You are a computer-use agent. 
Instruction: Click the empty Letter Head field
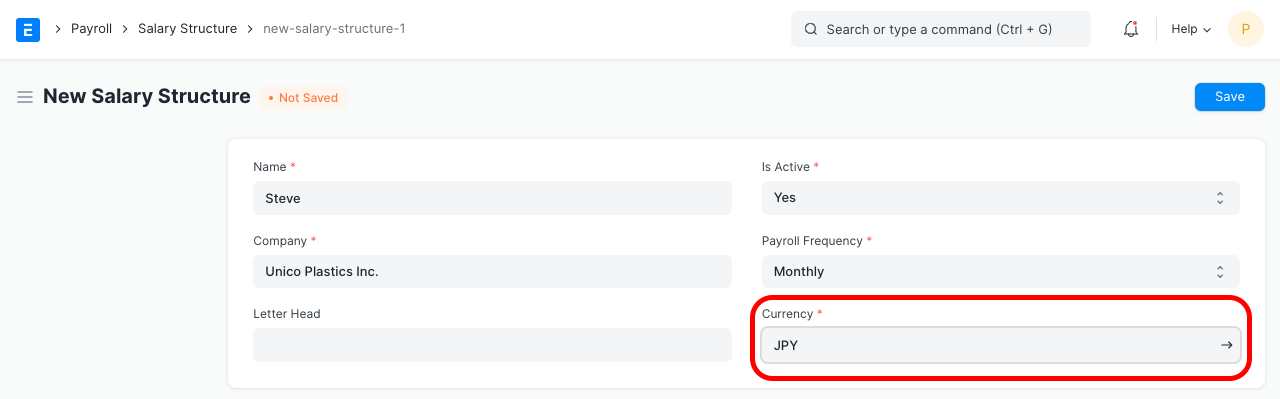[492, 345]
